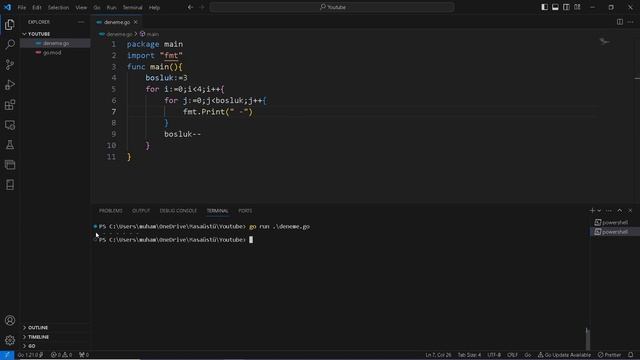Click the Prettier status bar item
Viewport: 640px width, 360px height.
click(x=609, y=355)
